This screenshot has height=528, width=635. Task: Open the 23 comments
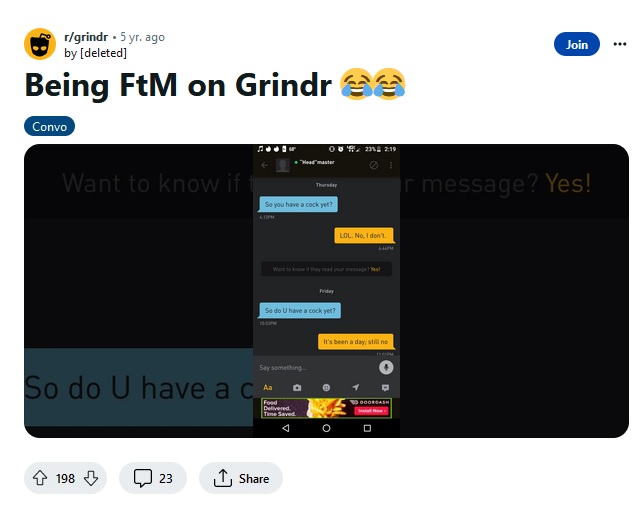153,478
